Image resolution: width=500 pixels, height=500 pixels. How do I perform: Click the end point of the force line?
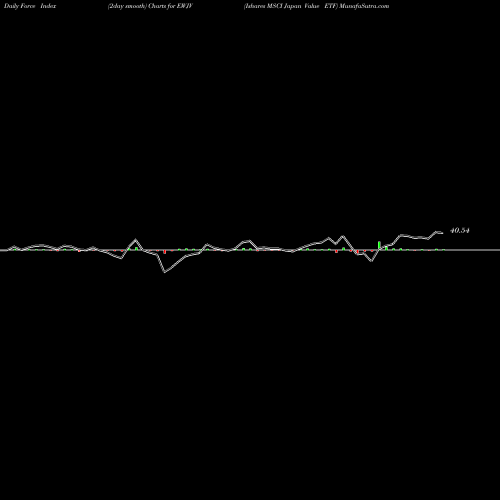[x=442, y=233]
